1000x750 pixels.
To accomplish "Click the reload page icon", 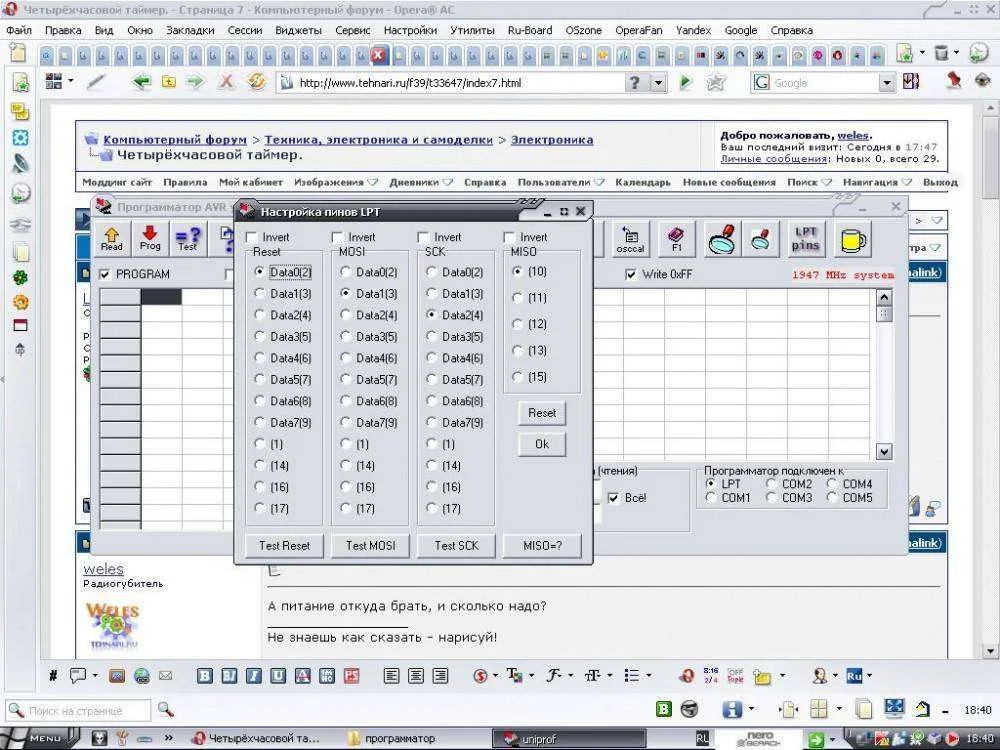I will (256, 82).
